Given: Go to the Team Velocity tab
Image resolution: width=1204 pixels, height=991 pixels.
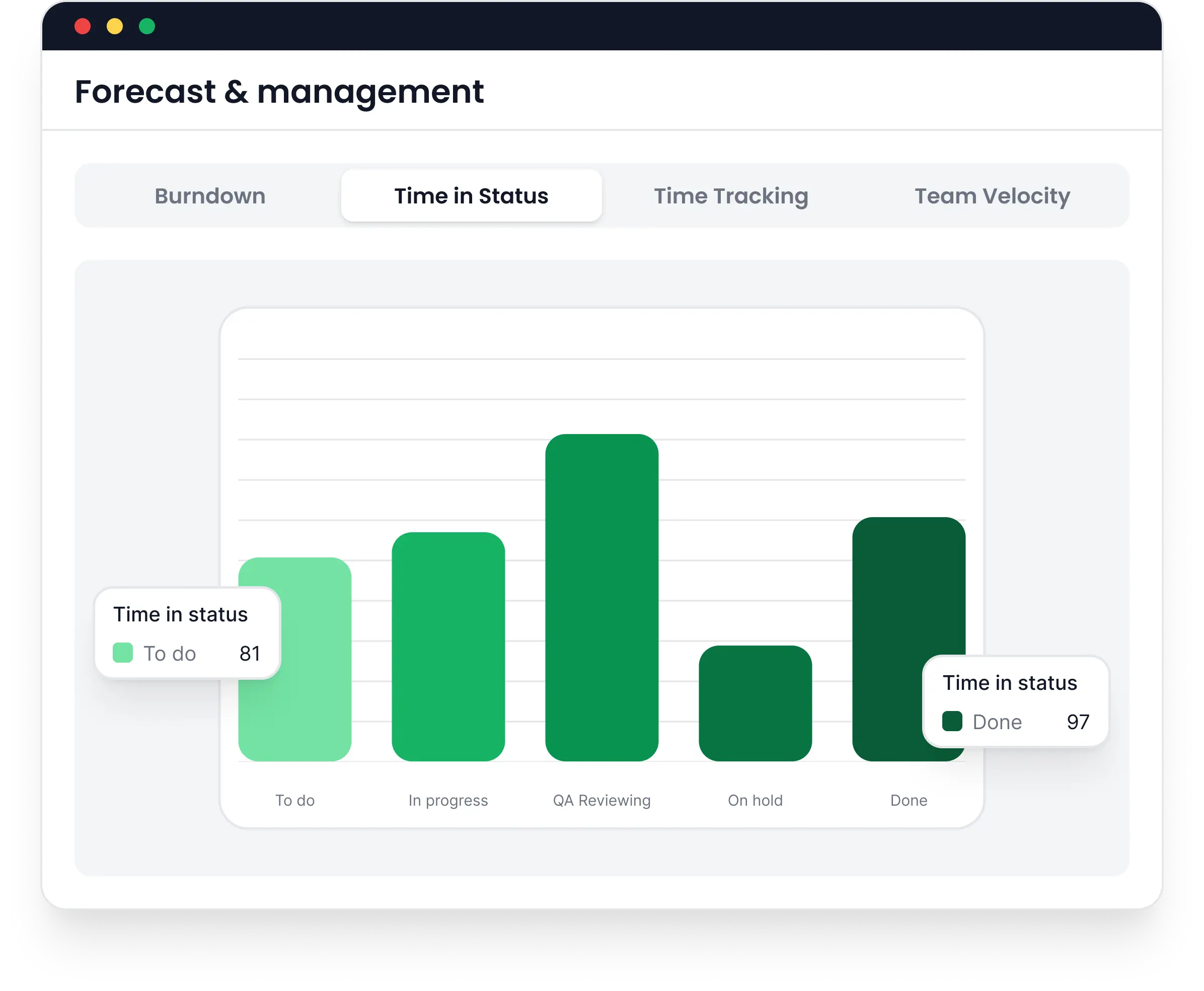Looking at the screenshot, I should [x=992, y=196].
